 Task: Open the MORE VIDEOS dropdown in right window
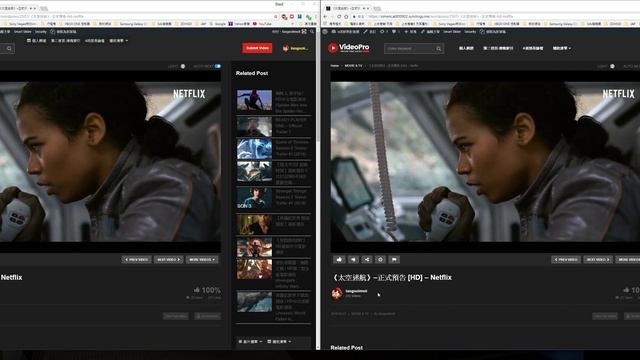628,260
